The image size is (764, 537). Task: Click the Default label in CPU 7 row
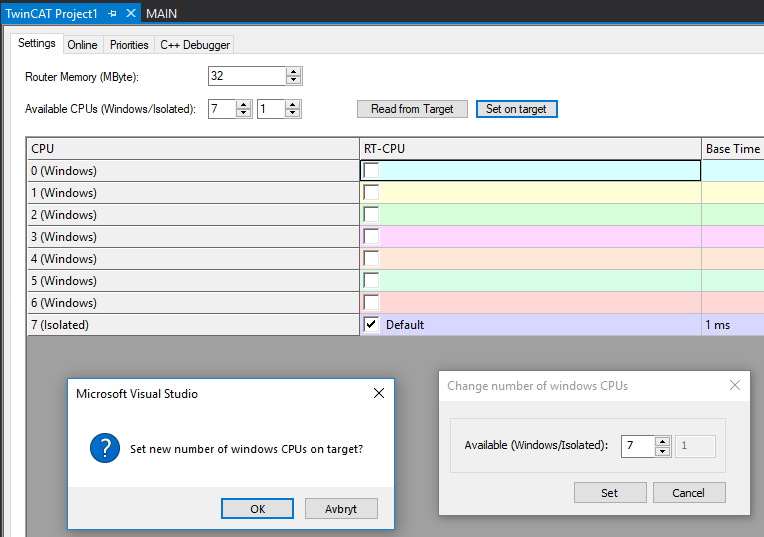pyautogui.click(x=405, y=325)
